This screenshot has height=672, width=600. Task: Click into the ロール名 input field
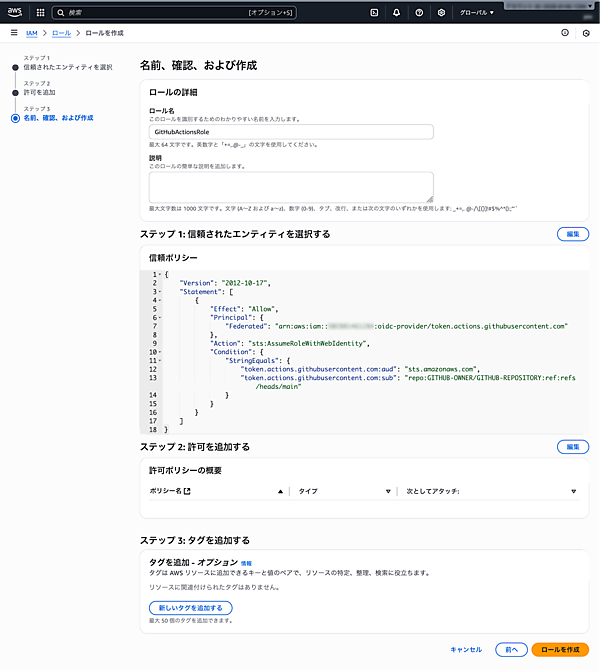(x=291, y=132)
